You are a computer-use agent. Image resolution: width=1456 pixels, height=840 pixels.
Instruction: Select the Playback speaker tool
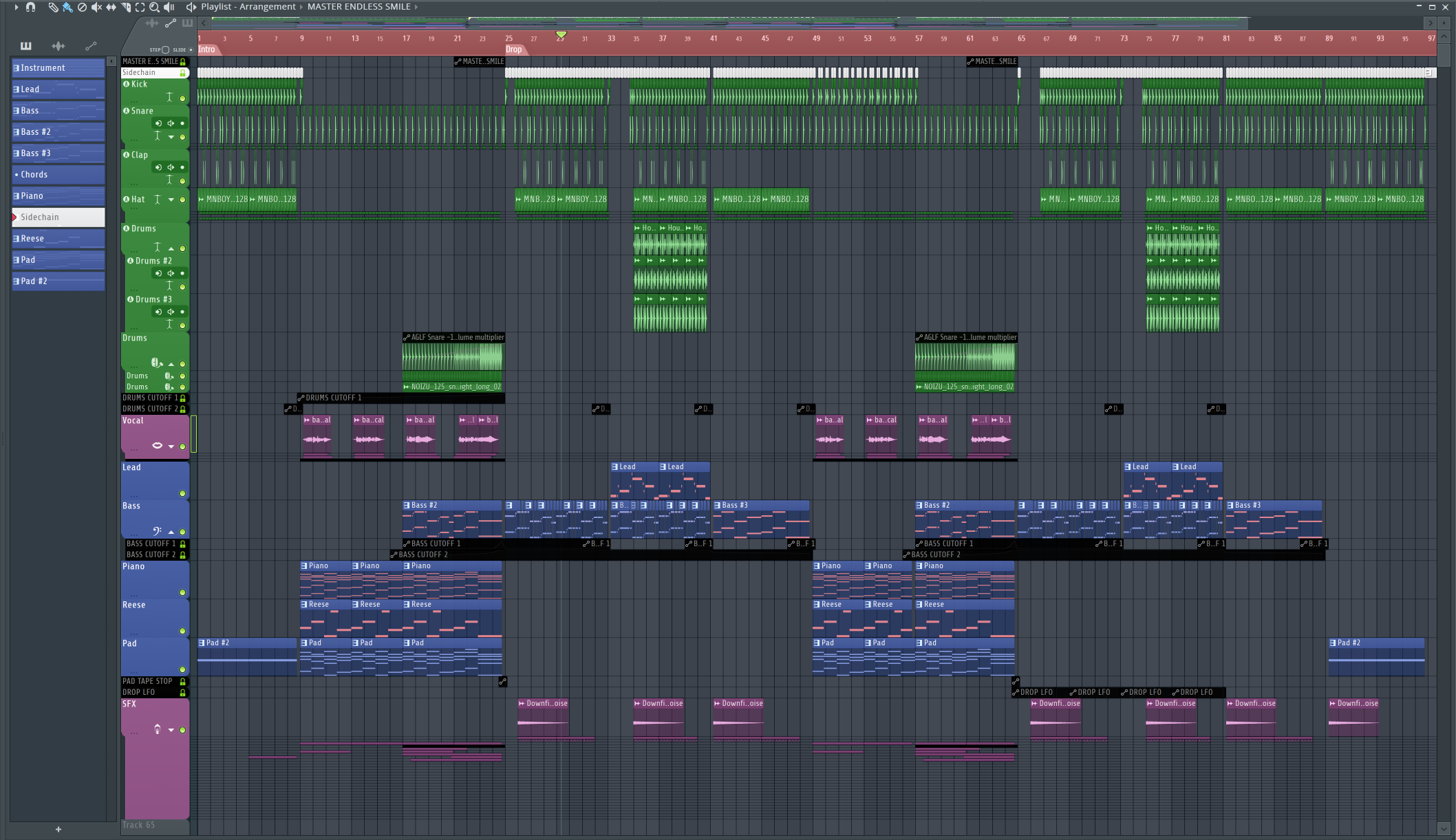click(x=169, y=7)
